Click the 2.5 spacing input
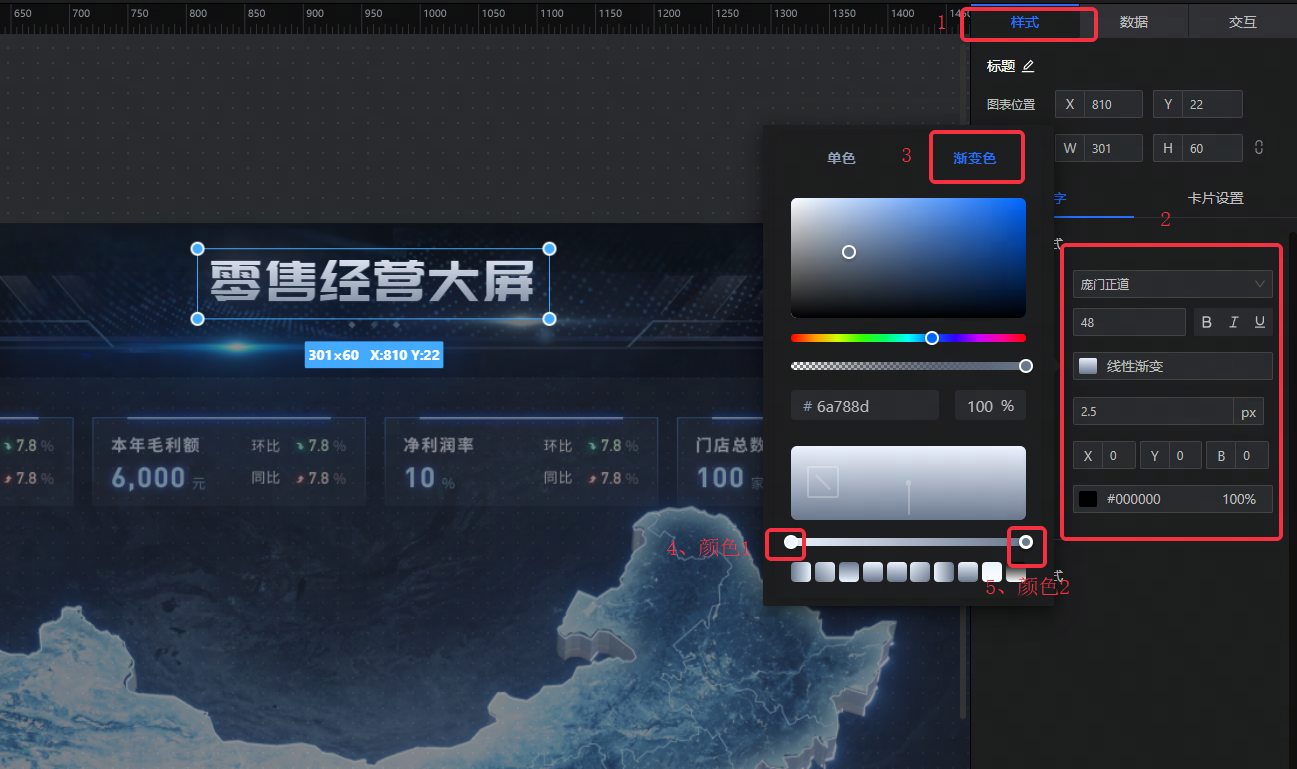Screen dimensions: 1297x769 (x=1153, y=412)
